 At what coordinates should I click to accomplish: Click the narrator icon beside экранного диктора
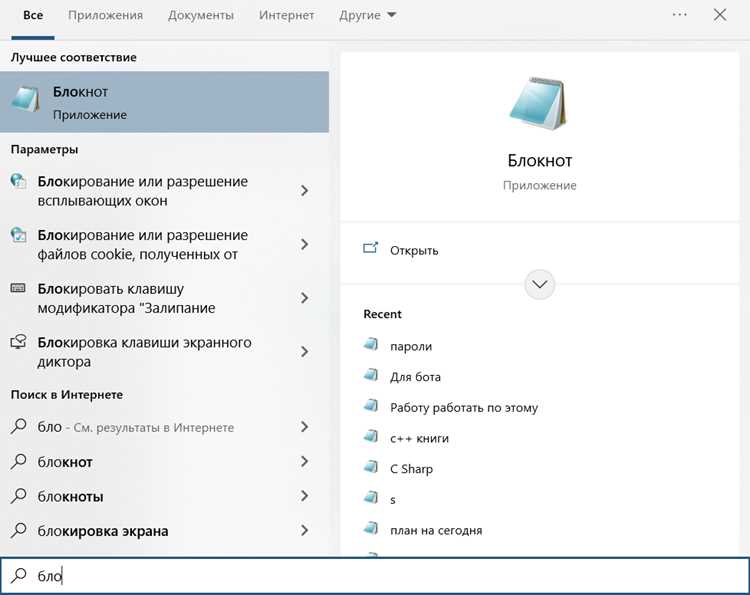coord(18,342)
